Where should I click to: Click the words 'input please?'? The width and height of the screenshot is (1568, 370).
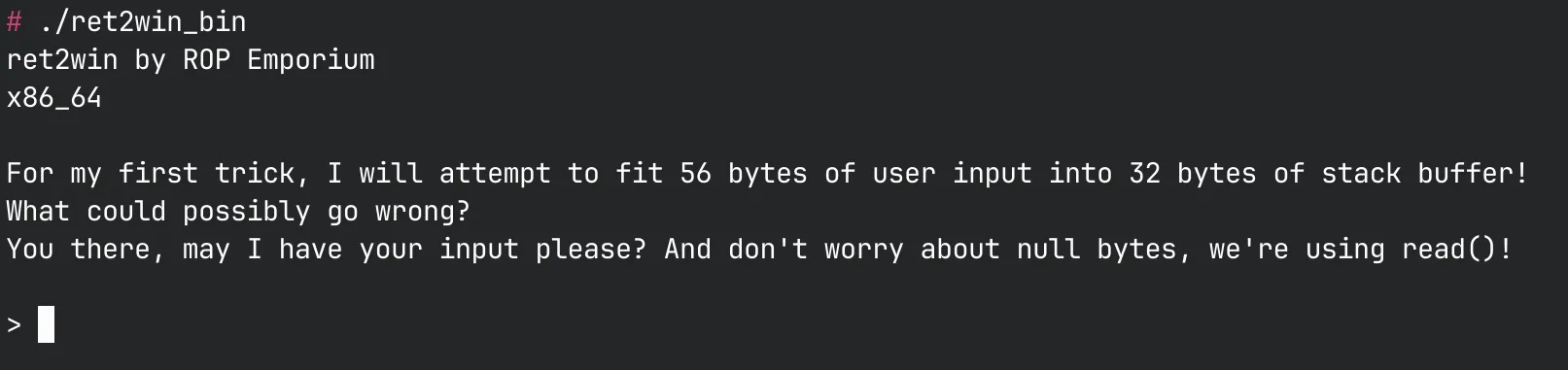pos(542,250)
